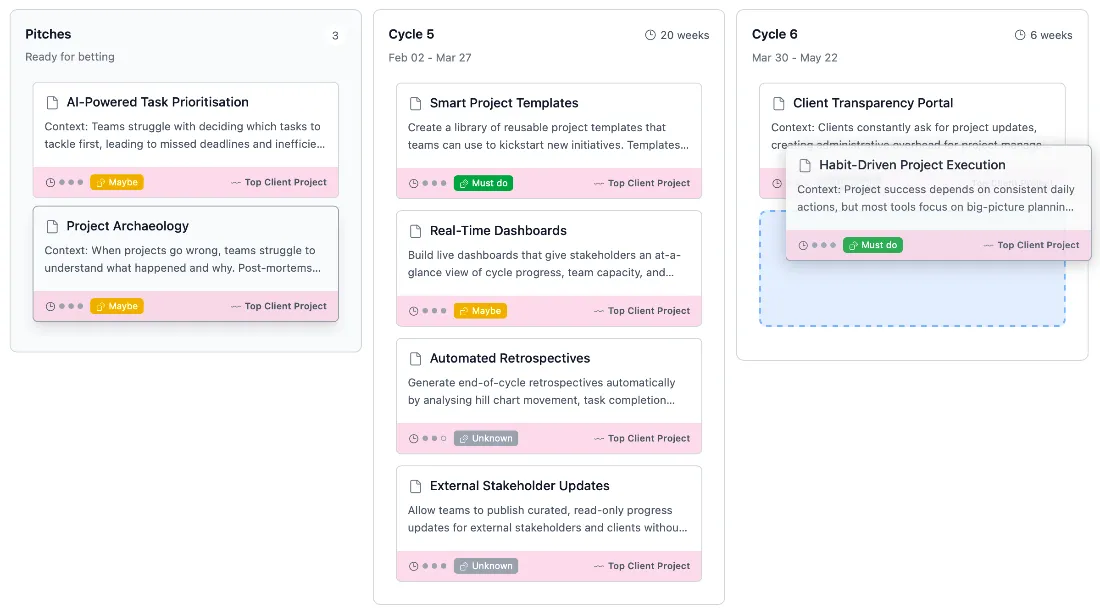Click Must do badge on Habit-Driven Project Execution
This screenshot has width=1100, height=615.
coord(872,245)
